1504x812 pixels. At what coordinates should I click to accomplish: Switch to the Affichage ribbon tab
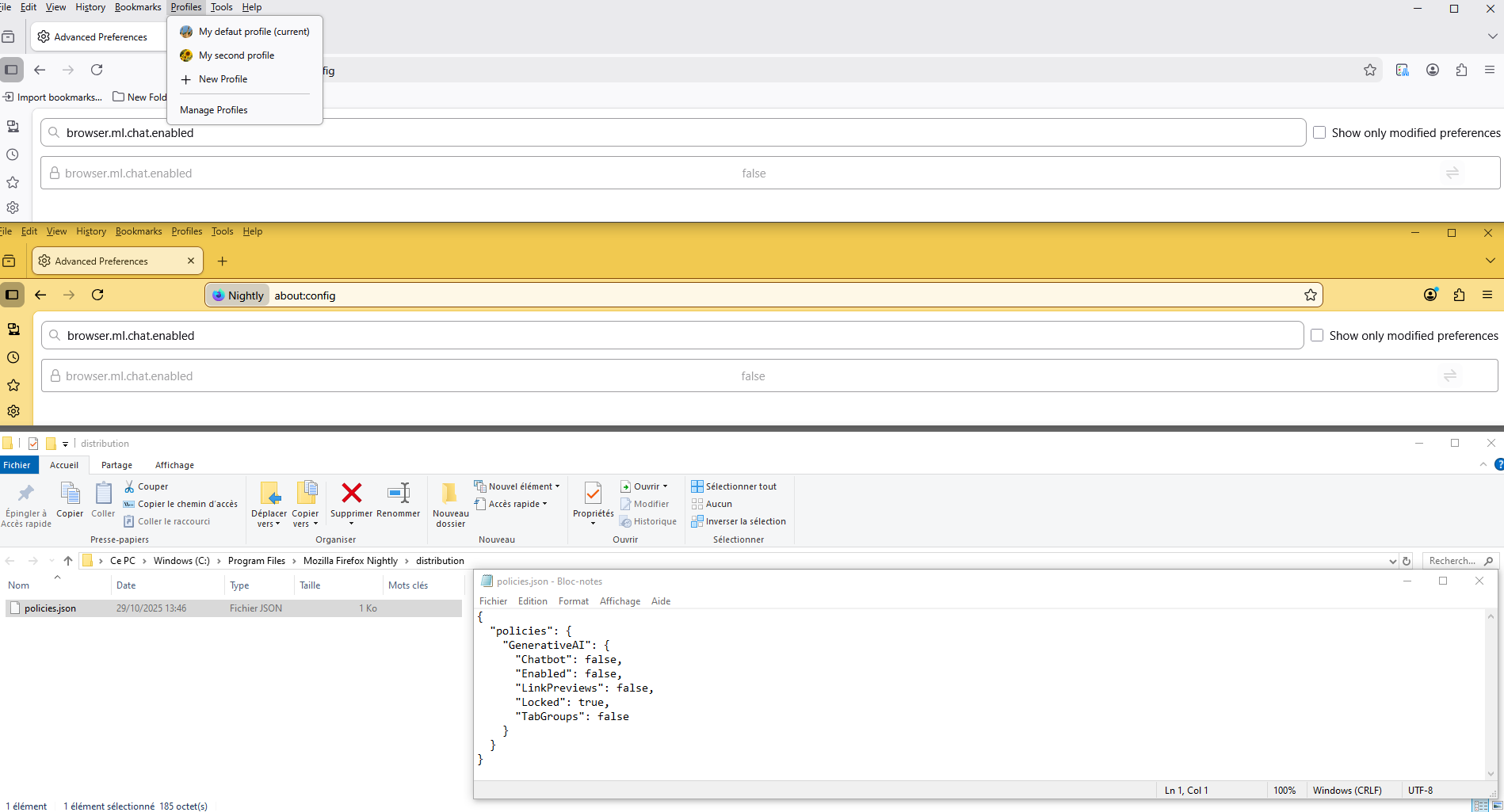pyautogui.click(x=174, y=465)
